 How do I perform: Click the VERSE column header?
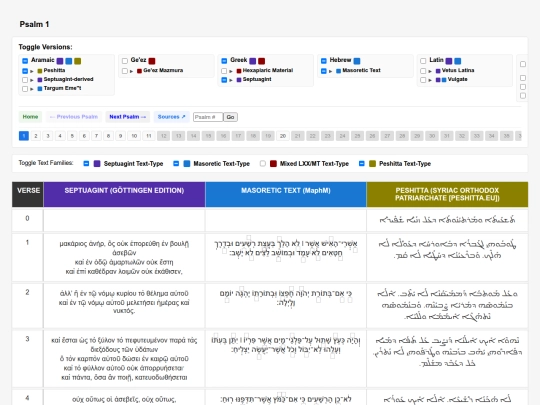pos(28,195)
